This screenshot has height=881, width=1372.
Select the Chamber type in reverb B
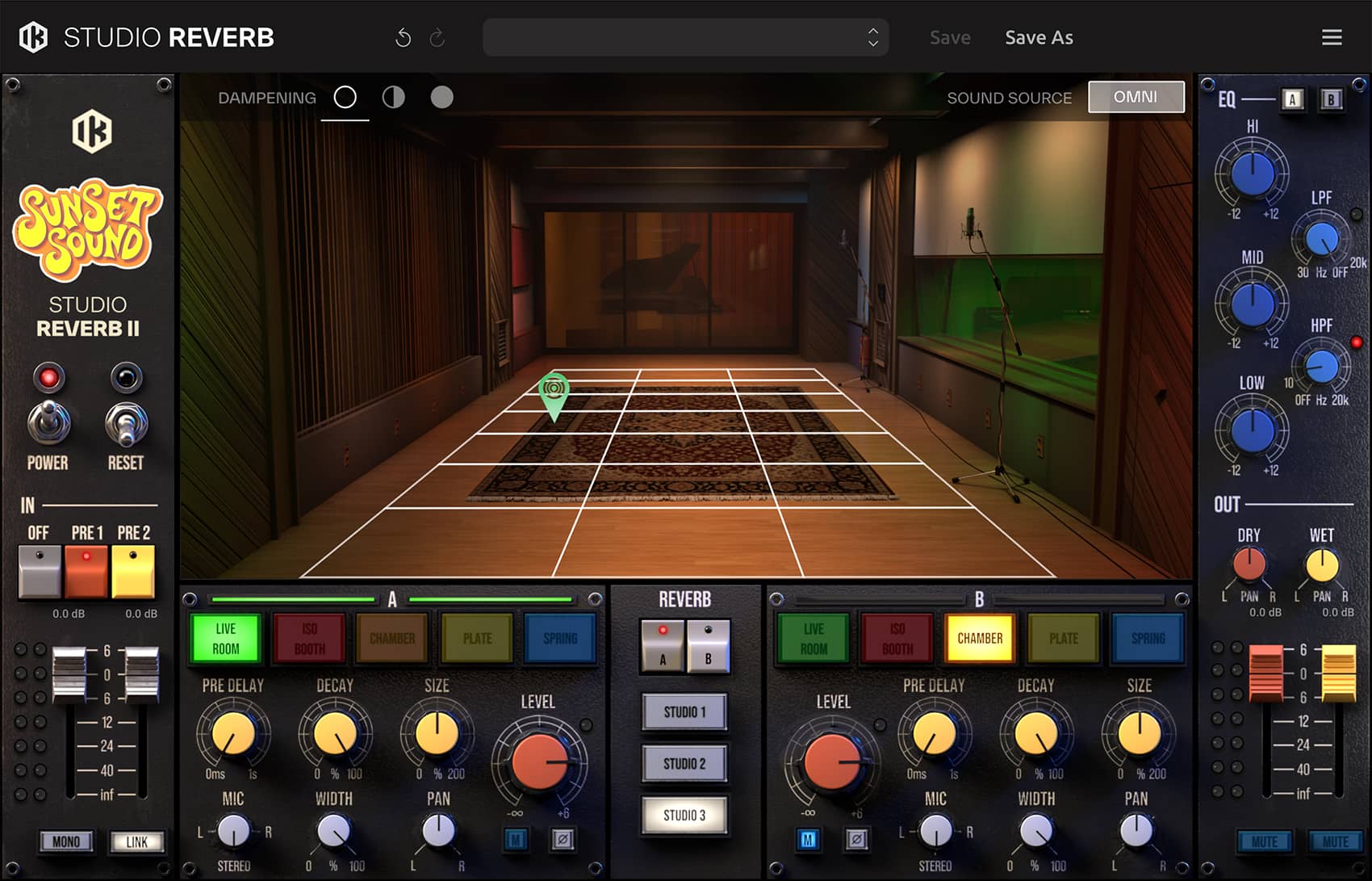(979, 638)
